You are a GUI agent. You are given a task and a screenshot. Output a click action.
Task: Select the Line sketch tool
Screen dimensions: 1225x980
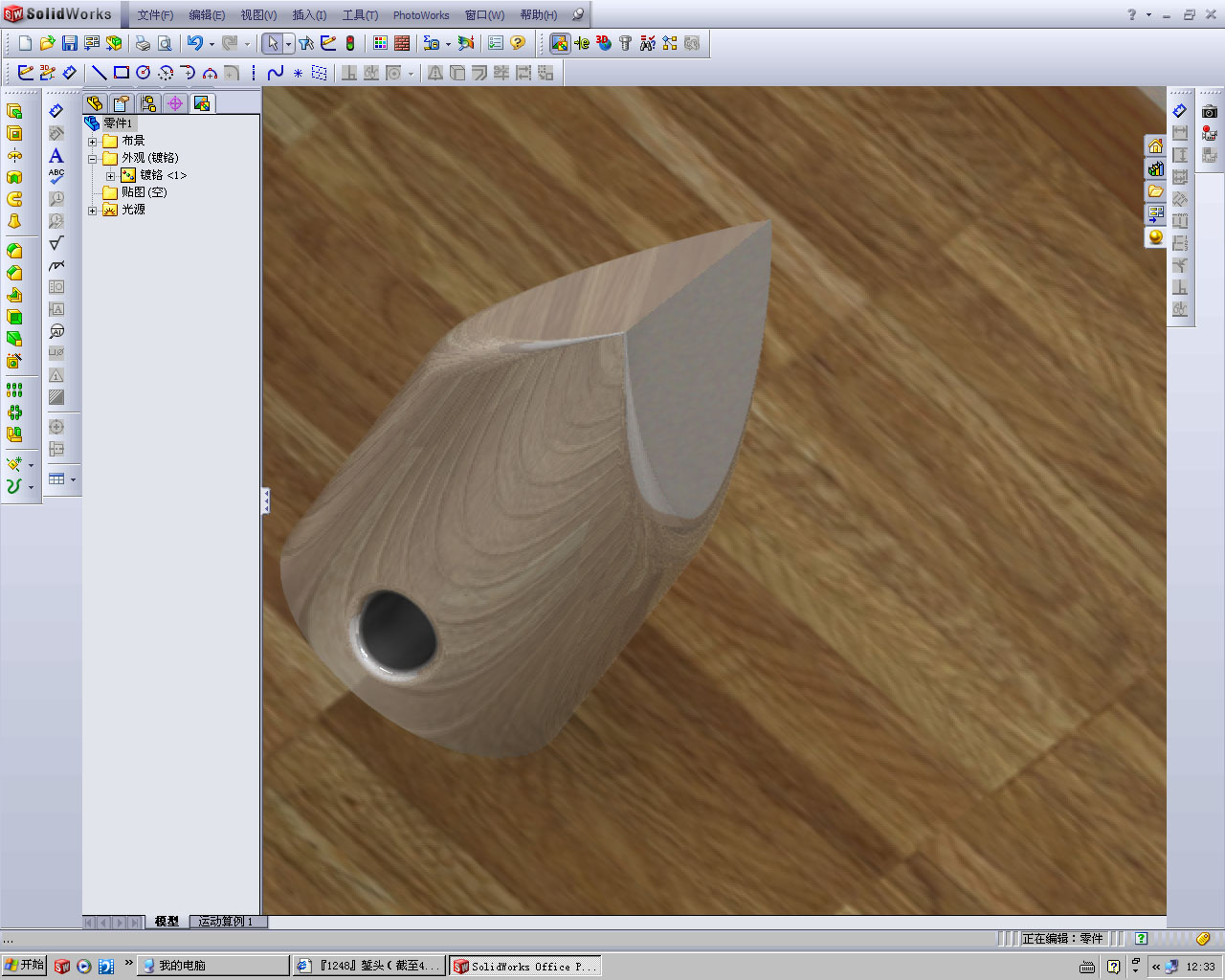pos(100,73)
